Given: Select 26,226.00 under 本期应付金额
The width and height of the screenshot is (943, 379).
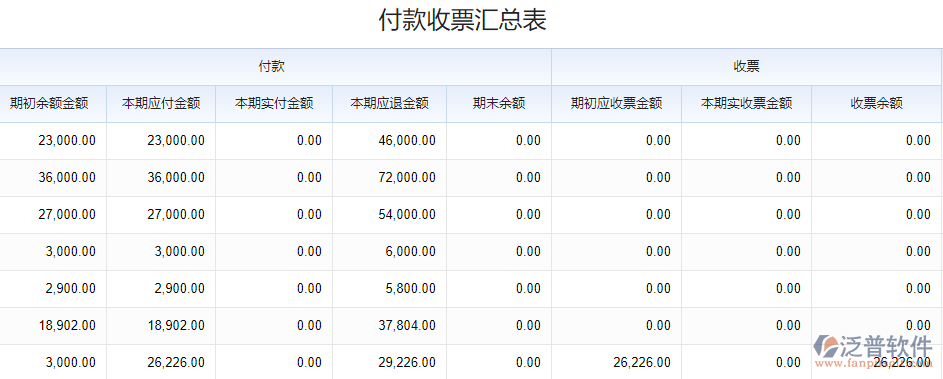Looking at the screenshot, I should click(x=176, y=363).
